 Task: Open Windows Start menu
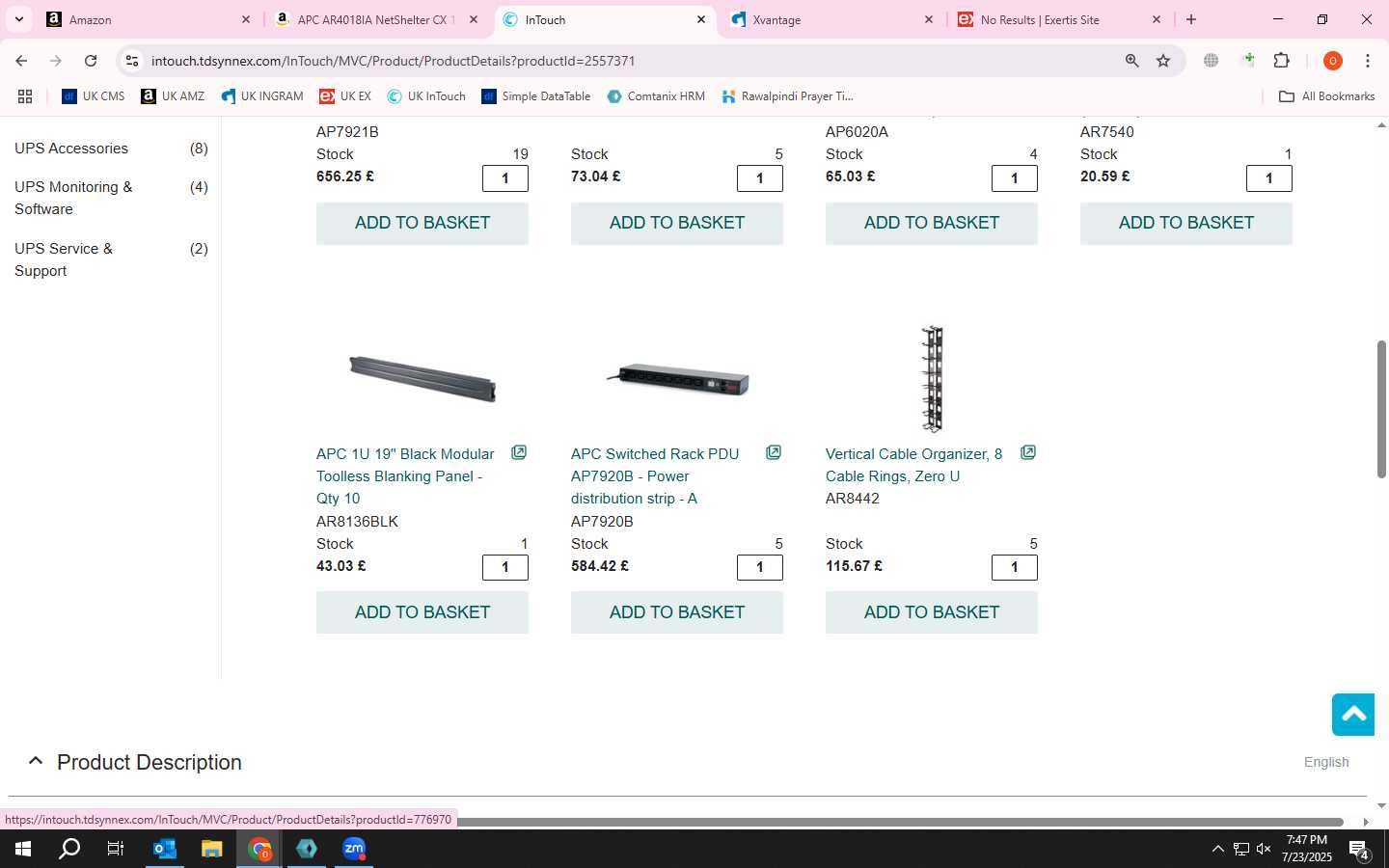click(x=23, y=849)
